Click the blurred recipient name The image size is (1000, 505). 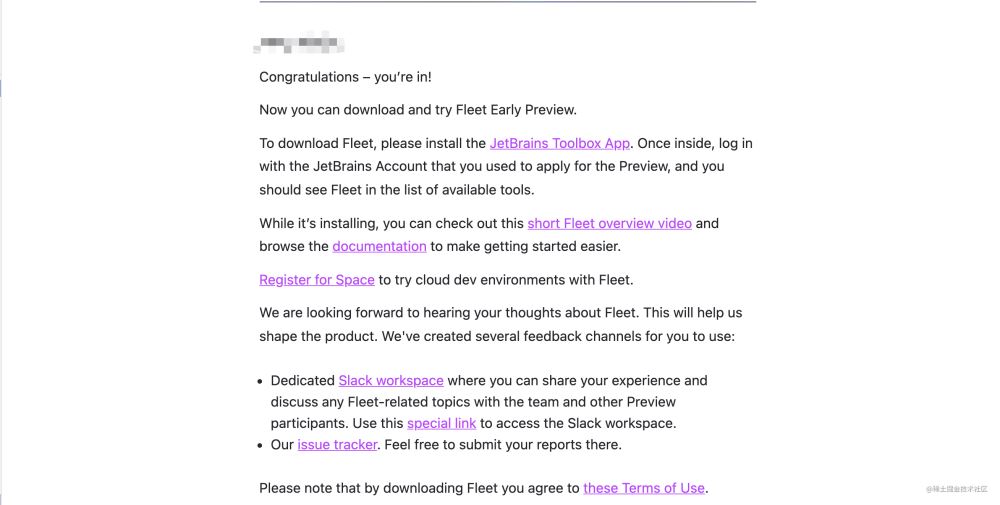point(301,44)
